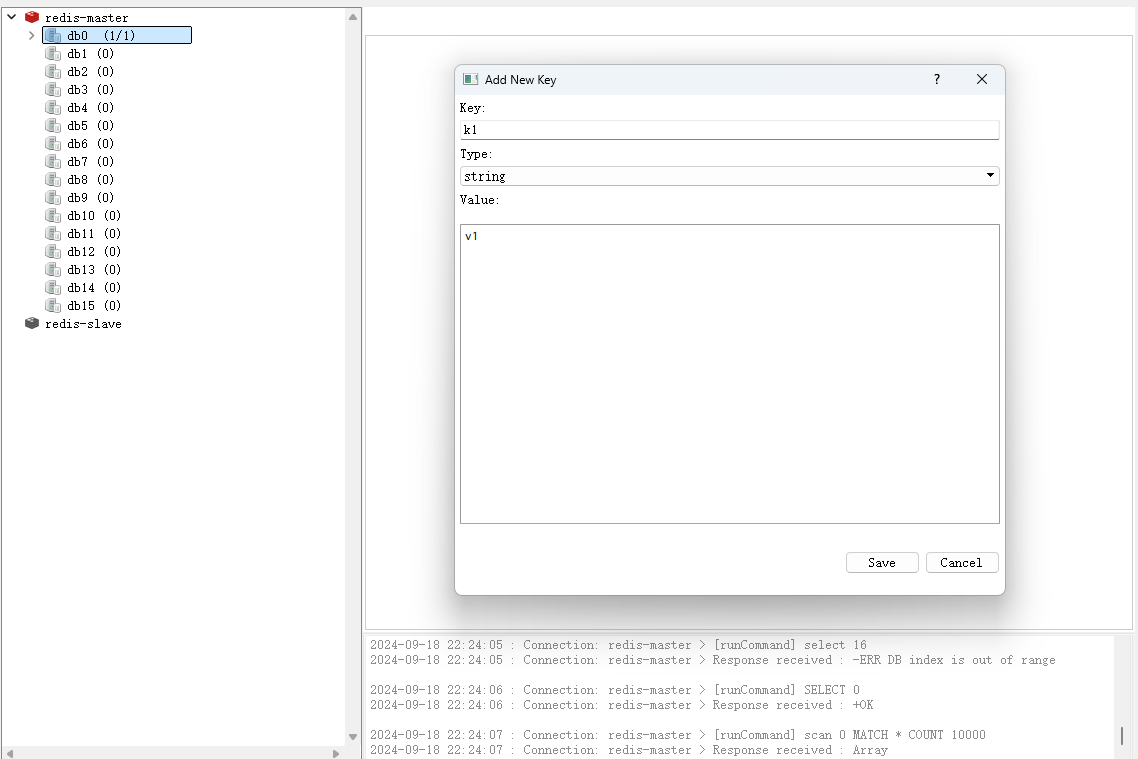The image size is (1138, 759).
Task: Click the db0 database icon
Action: coord(53,36)
